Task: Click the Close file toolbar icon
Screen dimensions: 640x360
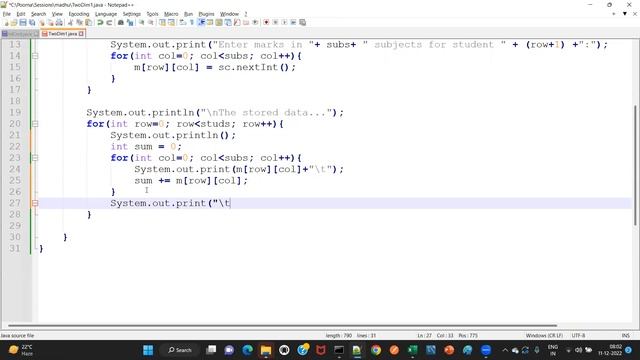Action: point(42,22)
